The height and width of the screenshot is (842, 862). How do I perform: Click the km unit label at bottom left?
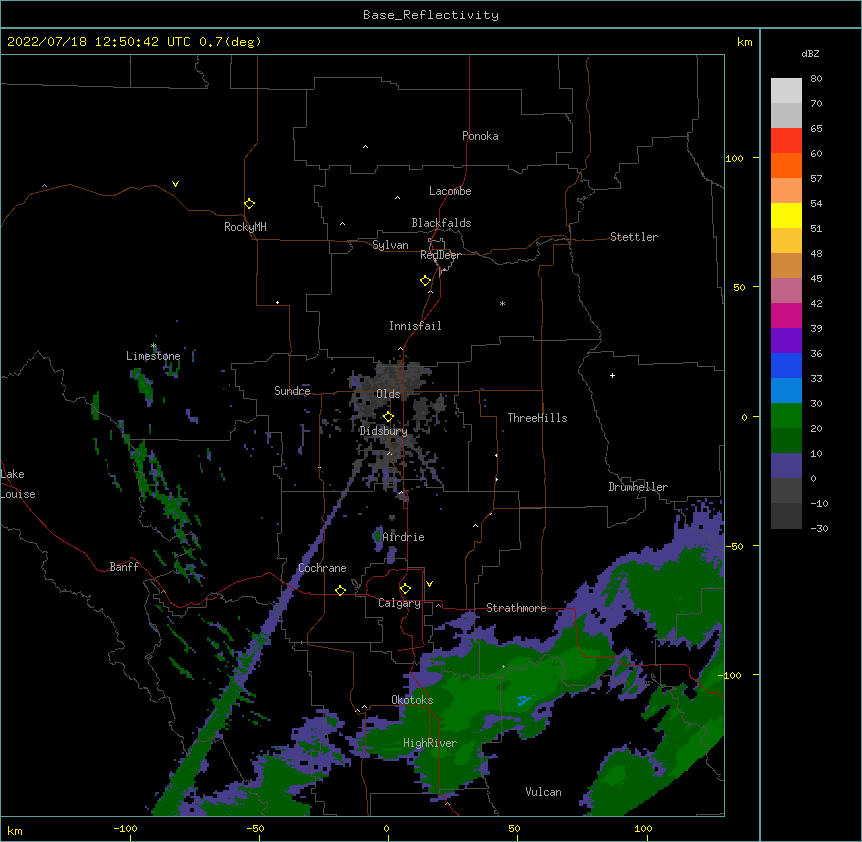point(15,831)
